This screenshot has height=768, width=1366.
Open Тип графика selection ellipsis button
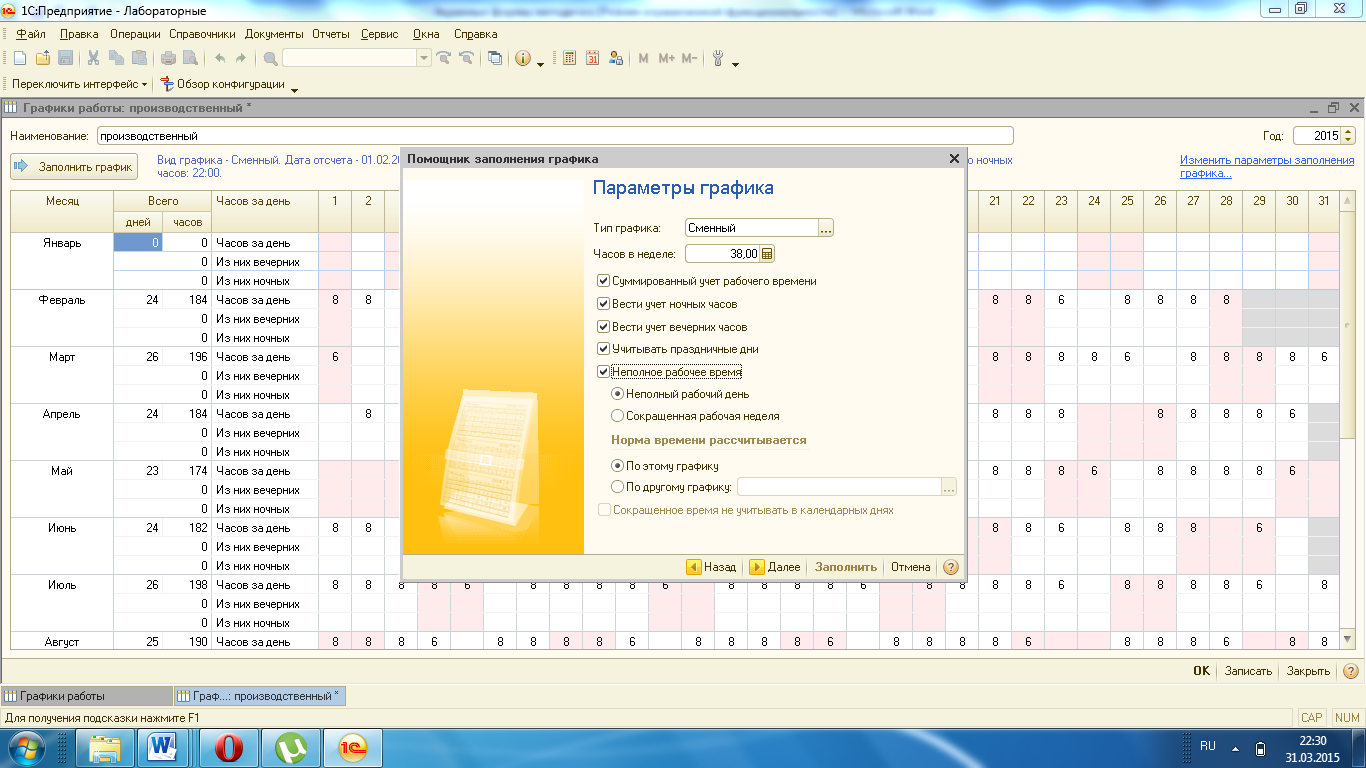pos(826,228)
